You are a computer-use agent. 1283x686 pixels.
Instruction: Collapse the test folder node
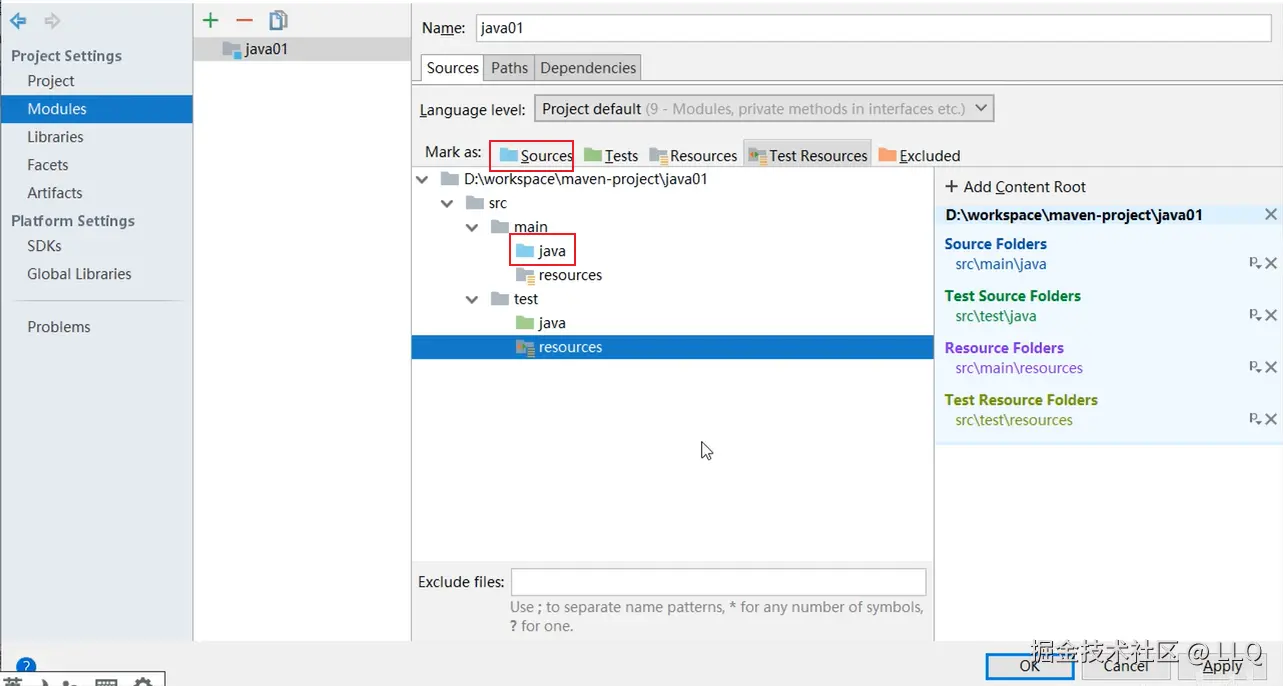(x=472, y=299)
